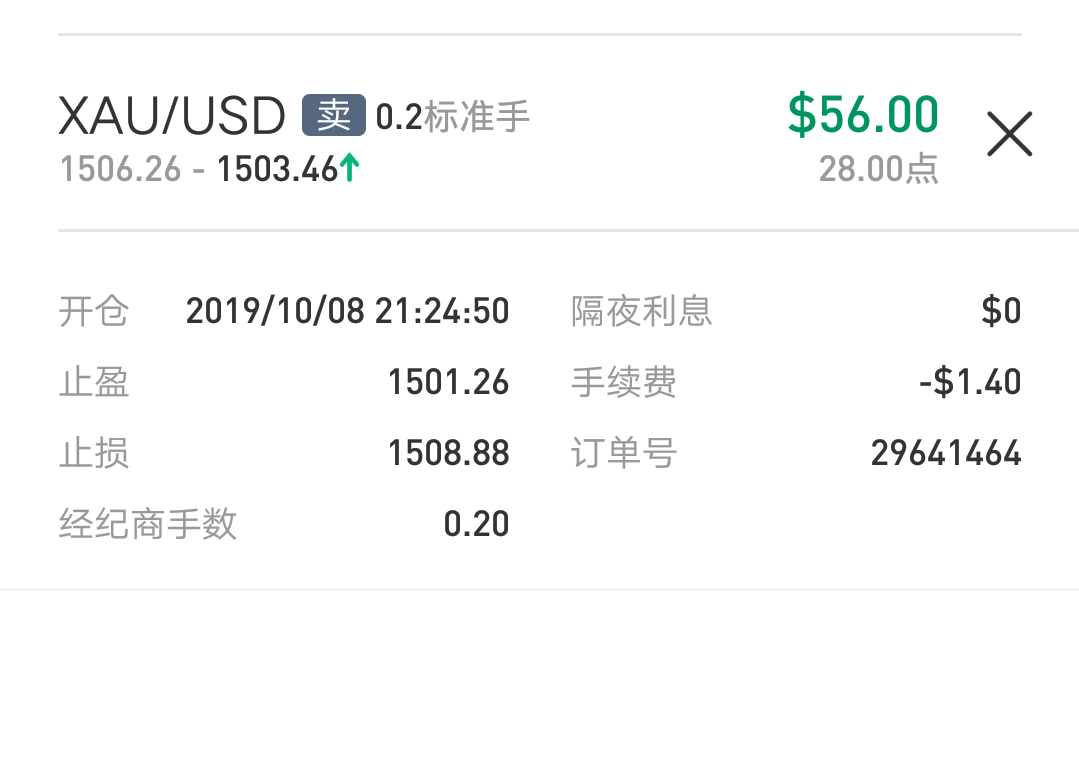Tap the 止损 label
The width and height of the screenshot is (1079, 767).
pos(94,453)
